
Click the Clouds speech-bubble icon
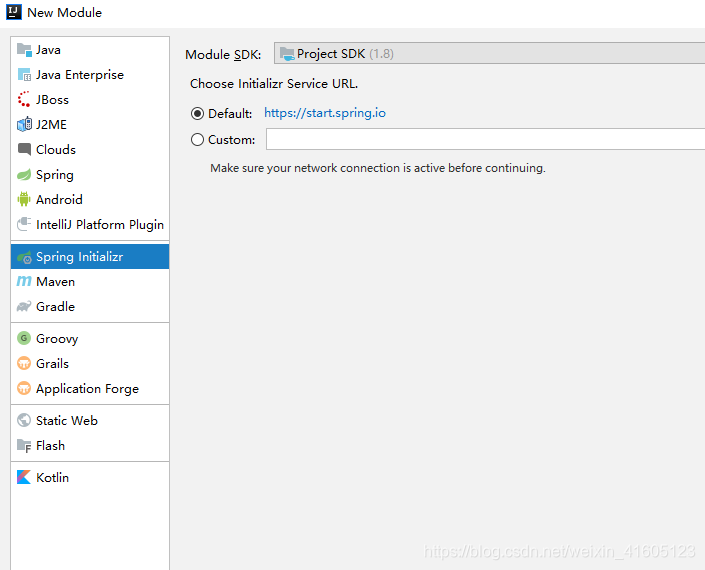coord(24,149)
